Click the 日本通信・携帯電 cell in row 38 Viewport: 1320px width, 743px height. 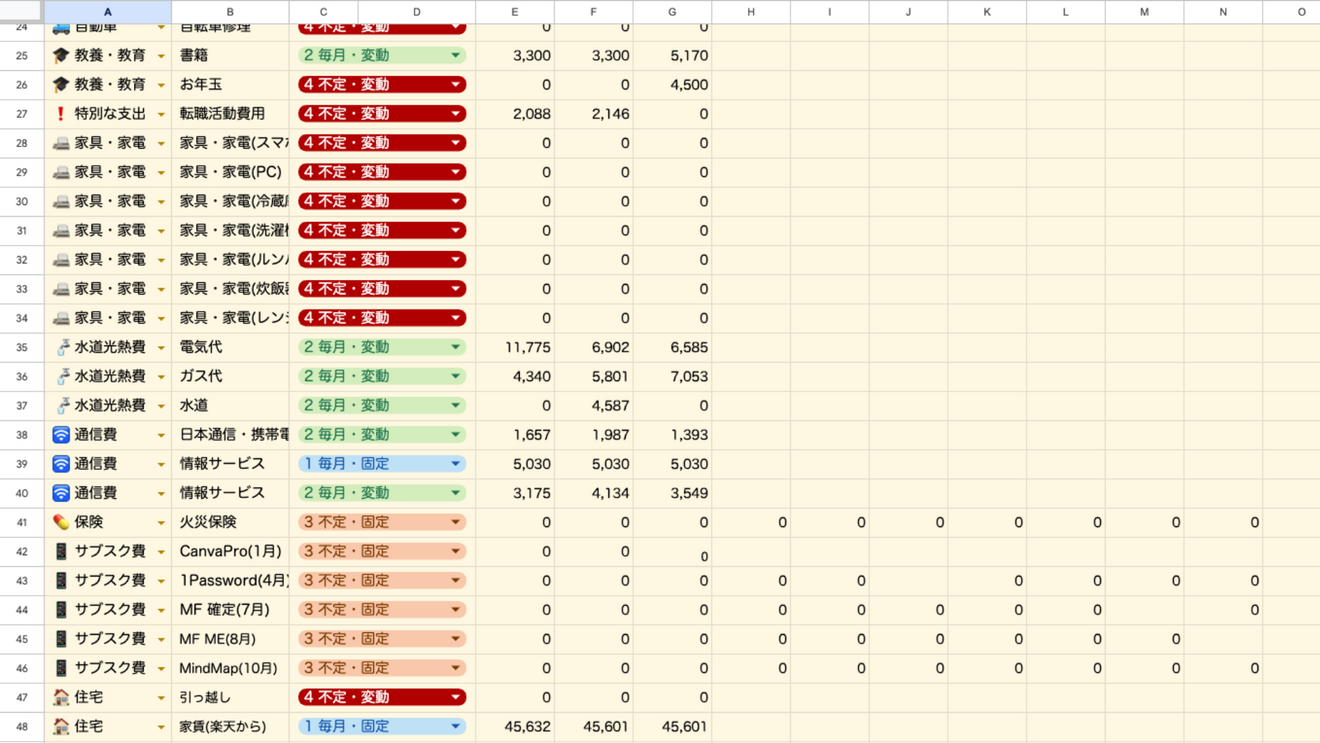coord(230,435)
